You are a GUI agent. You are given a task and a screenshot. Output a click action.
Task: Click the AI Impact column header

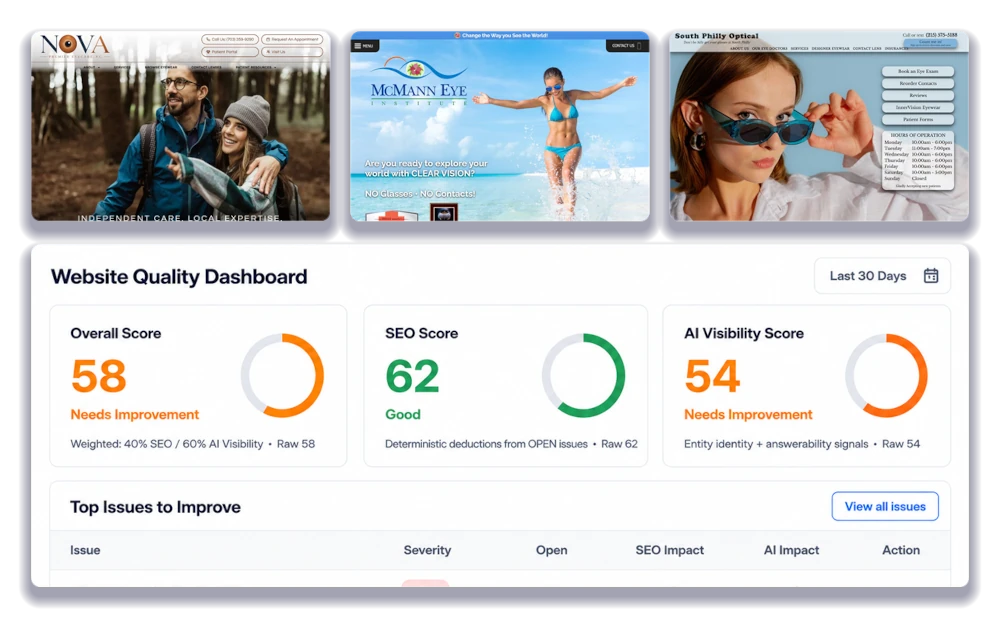pos(791,550)
